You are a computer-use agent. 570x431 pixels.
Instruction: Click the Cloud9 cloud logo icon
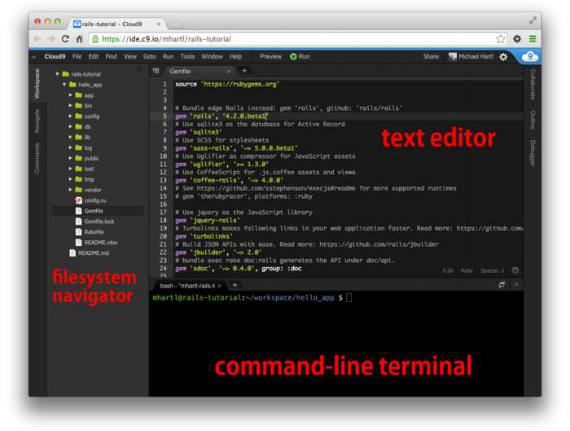(530, 57)
